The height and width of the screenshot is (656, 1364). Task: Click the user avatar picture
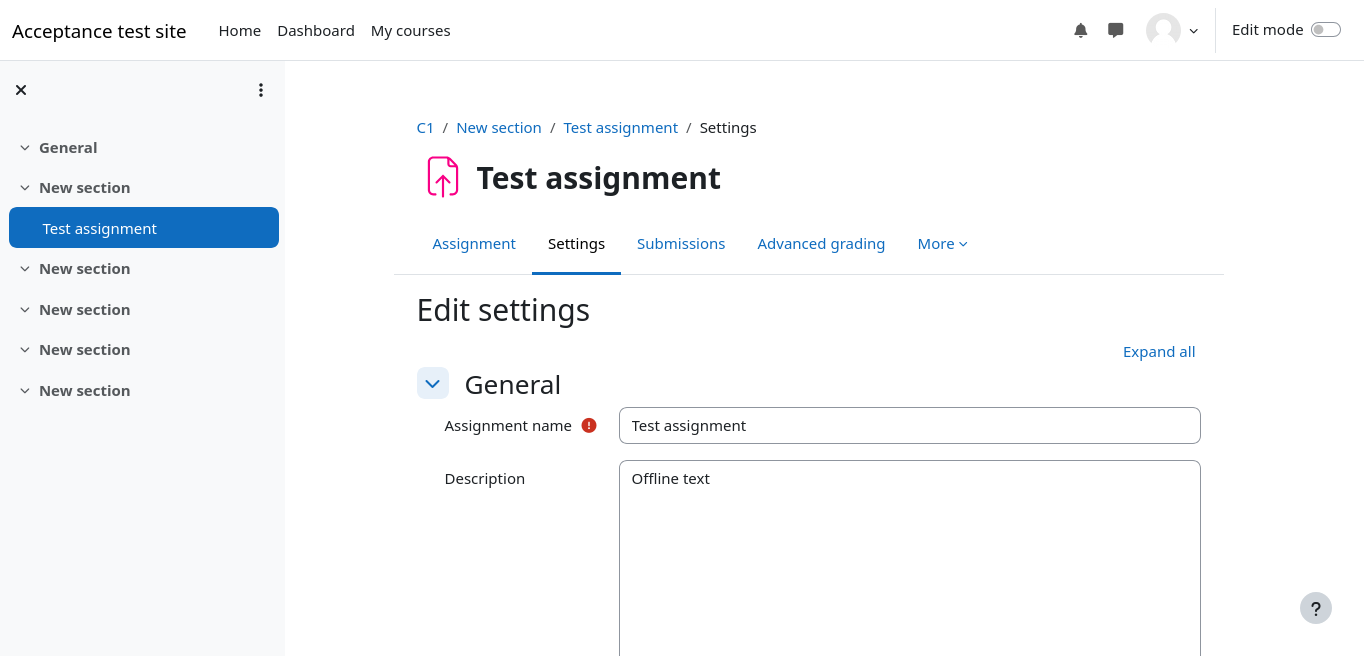pyautogui.click(x=1163, y=30)
